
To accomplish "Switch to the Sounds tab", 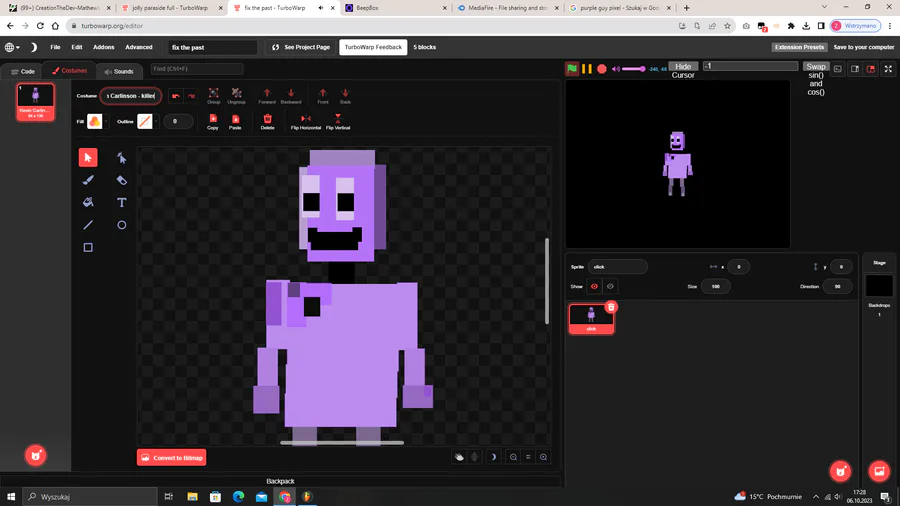I will 119,72.
